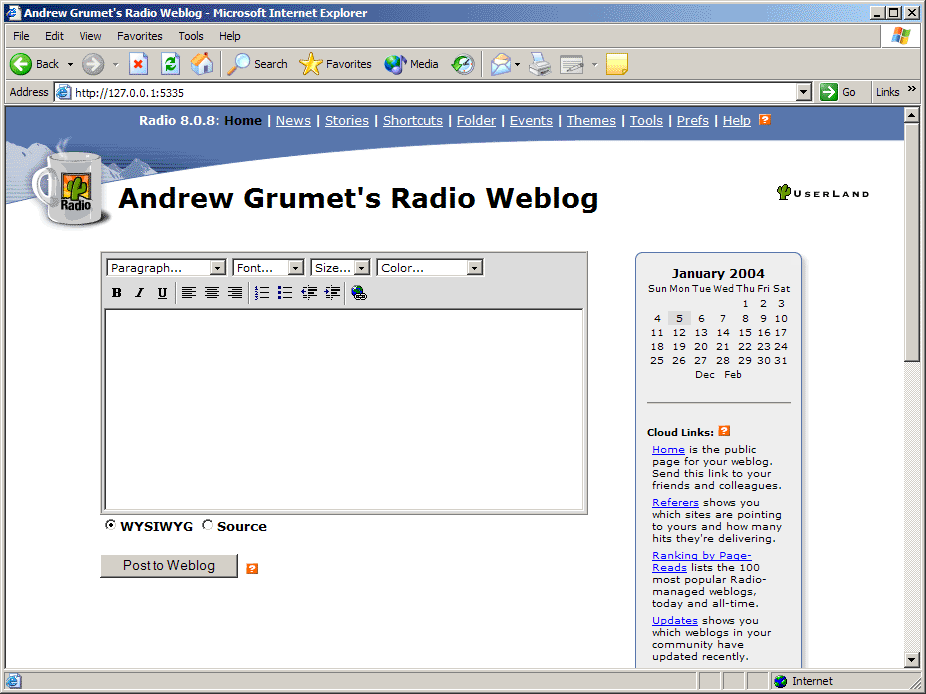Click the address bar URL field
The height and width of the screenshot is (694, 926).
pos(425,92)
